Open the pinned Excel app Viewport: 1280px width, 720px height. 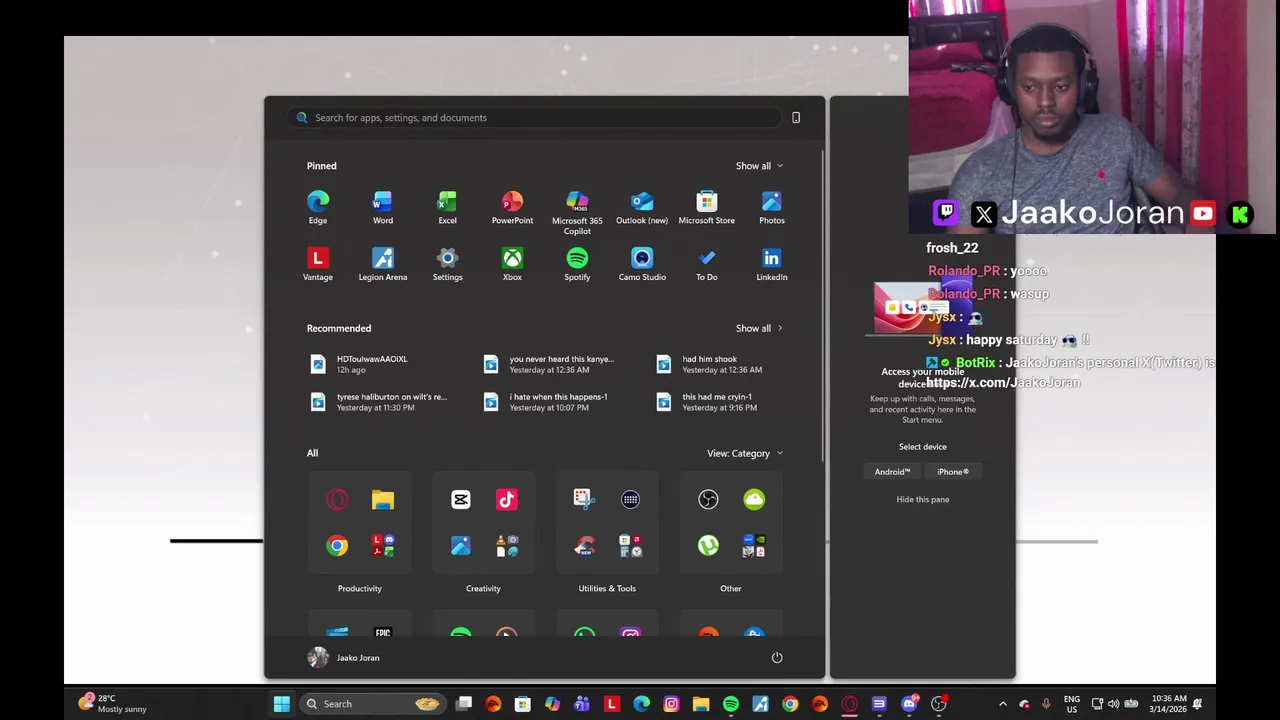pyautogui.click(x=447, y=208)
